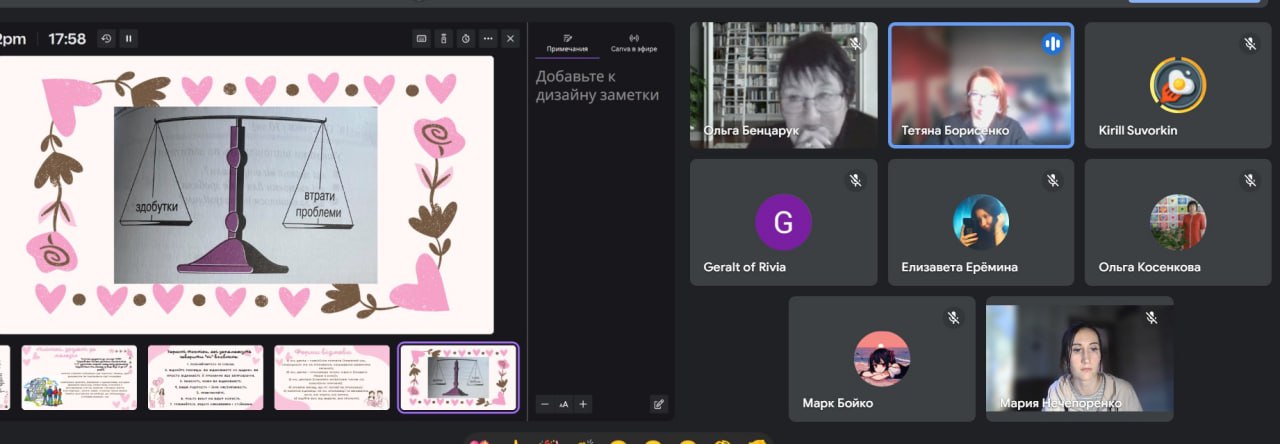This screenshot has height=444, width=1280.
Task: Click the notes field 'Добавьте к дизайну заметки'
Action: (x=597, y=86)
